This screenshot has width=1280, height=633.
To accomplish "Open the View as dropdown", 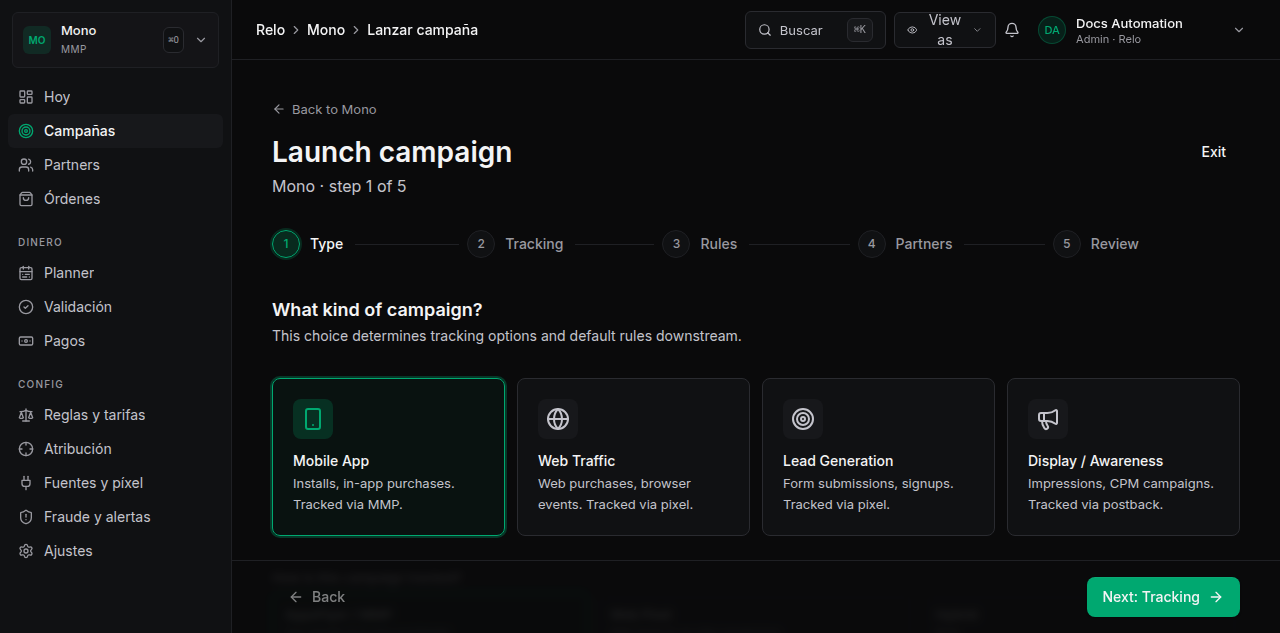I will [x=945, y=30].
